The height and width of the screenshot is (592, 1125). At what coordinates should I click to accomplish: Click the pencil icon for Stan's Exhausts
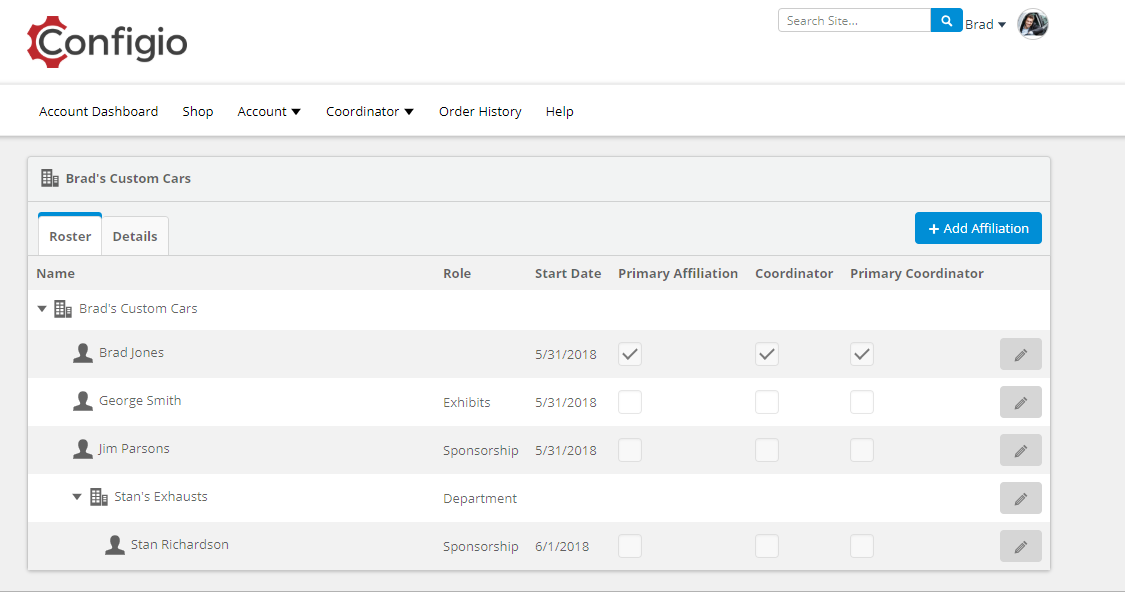point(1020,497)
